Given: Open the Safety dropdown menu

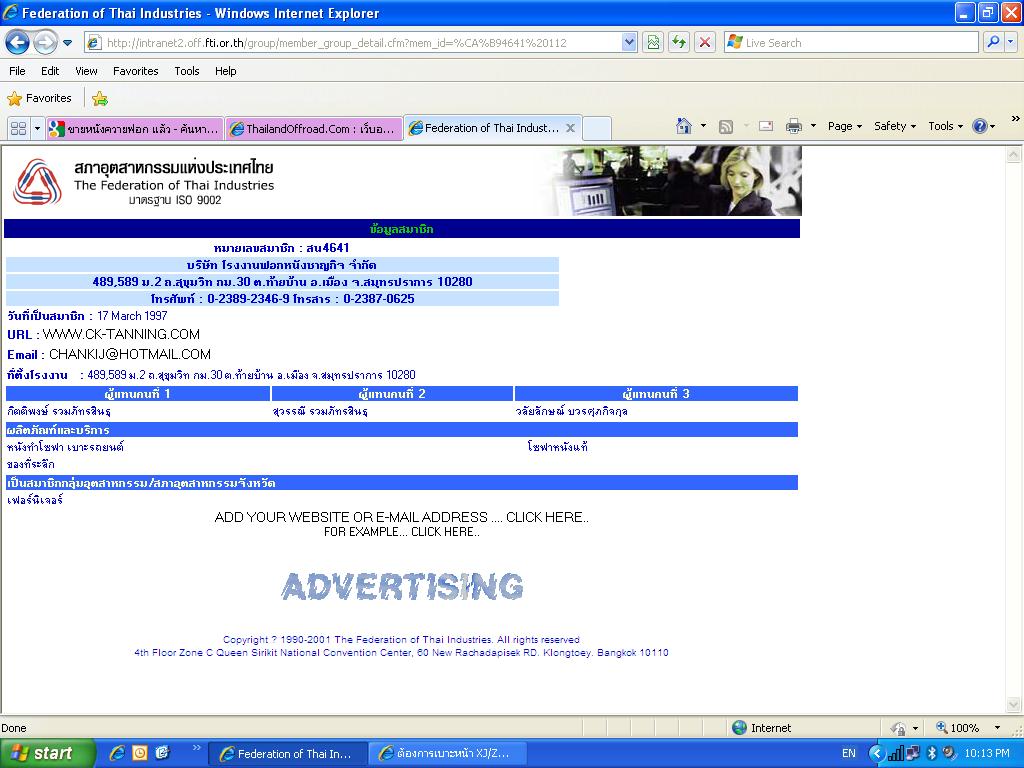Looking at the screenshot, I should click(x=895, y=126).
